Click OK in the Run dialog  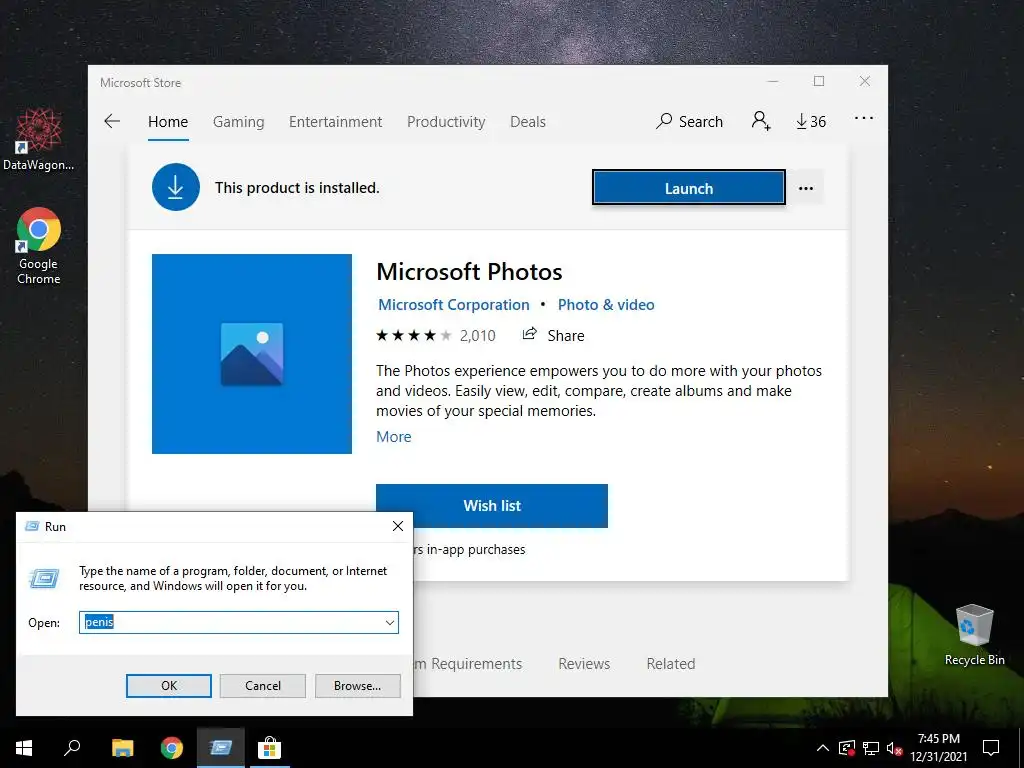[x=168, y=686]
